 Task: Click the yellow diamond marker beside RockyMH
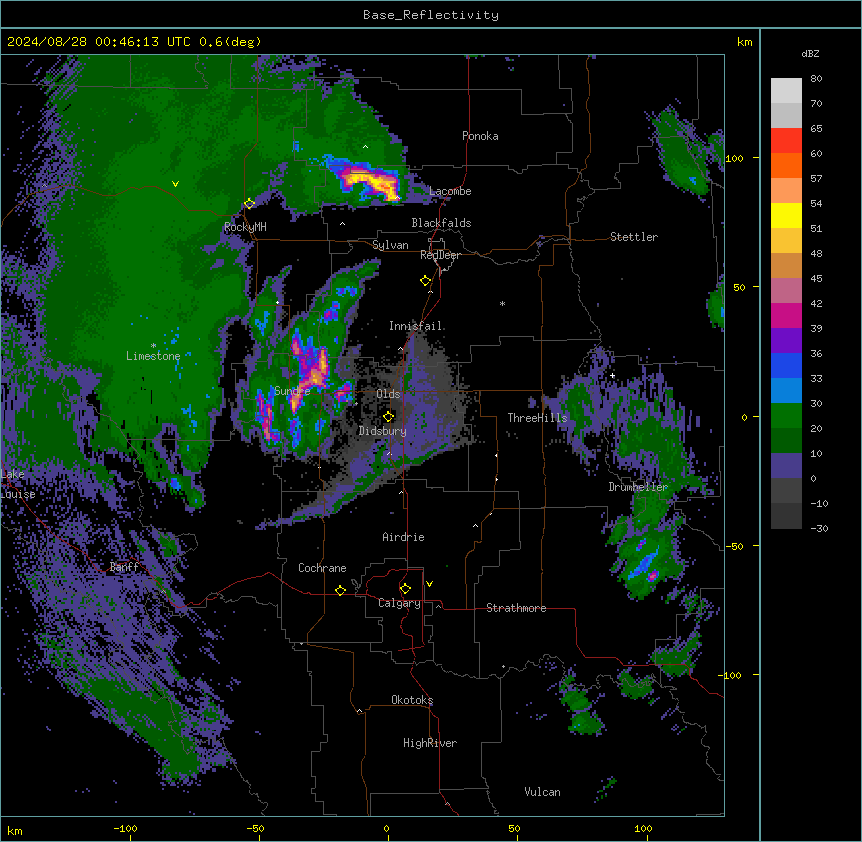[x=250, y=204]
